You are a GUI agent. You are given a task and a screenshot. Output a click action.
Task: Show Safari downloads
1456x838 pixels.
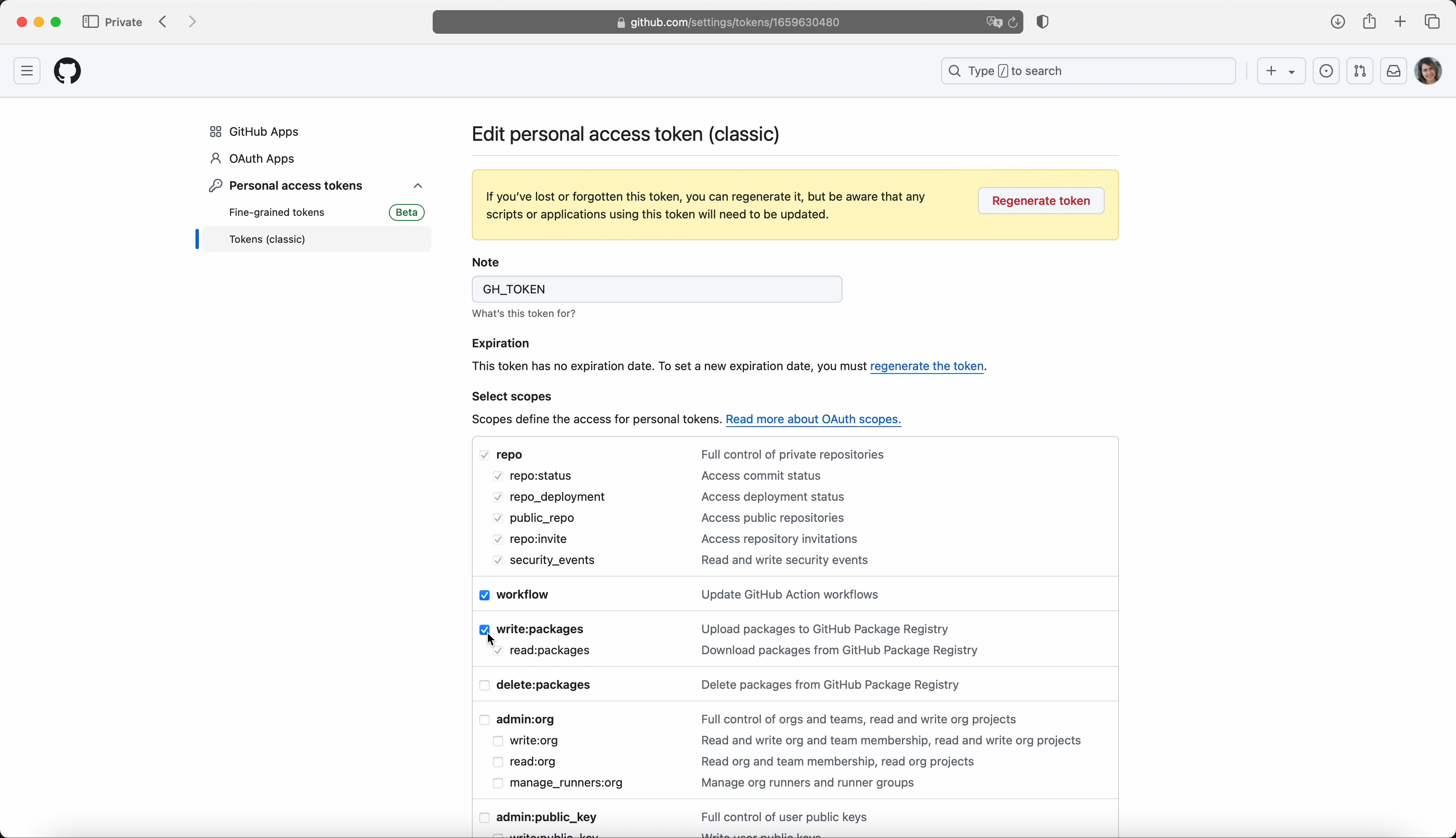pos(1338,22)
